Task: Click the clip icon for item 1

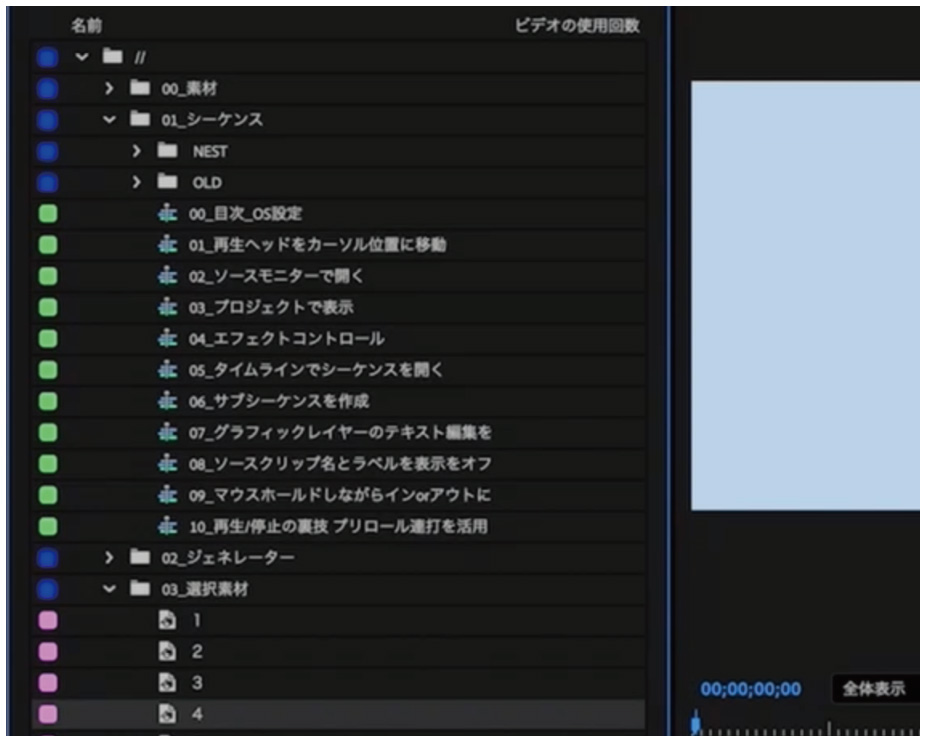Action: tap(167, 620)
